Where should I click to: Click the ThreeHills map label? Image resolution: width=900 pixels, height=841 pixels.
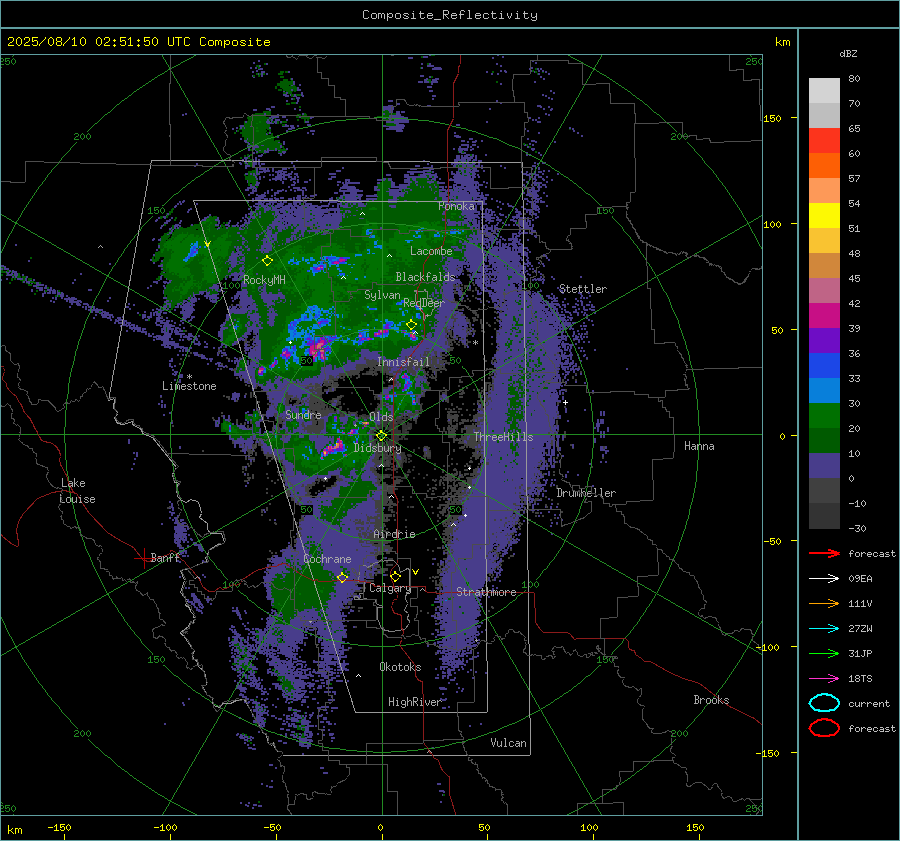[x=503, y=437]
